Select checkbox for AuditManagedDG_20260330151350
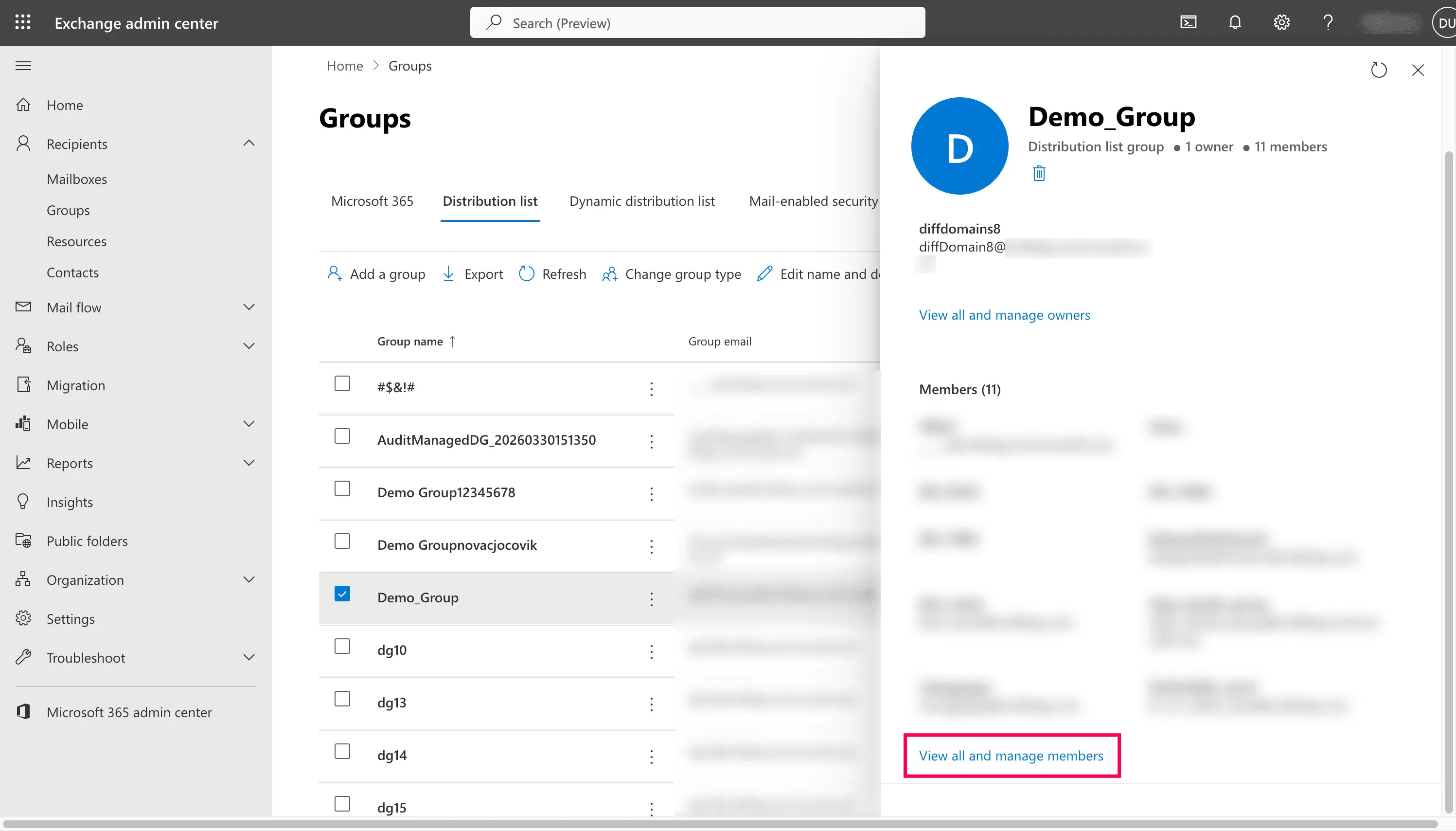Image resolution: width=1456 pixels, height=831 pixels. (x=342, y=436)
